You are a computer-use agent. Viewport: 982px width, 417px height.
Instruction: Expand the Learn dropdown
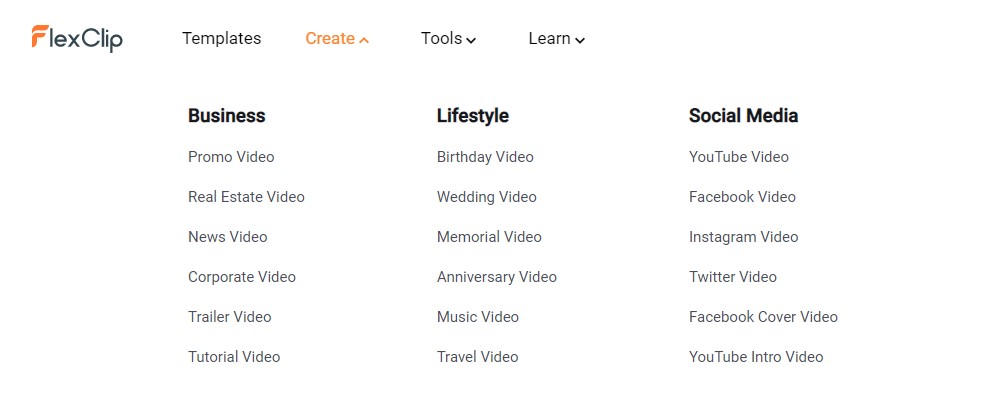557,39
